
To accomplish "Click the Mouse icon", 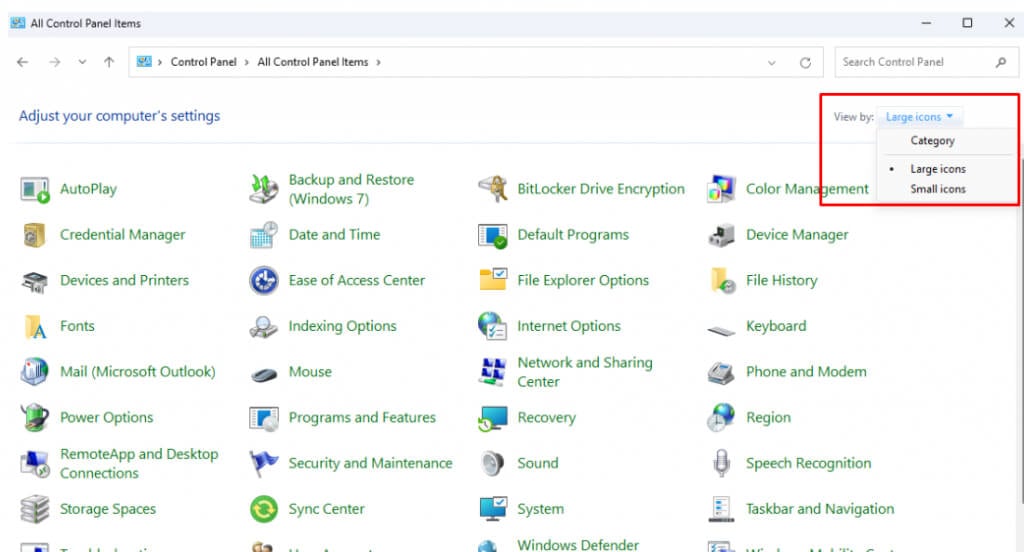I will point(264,375).
